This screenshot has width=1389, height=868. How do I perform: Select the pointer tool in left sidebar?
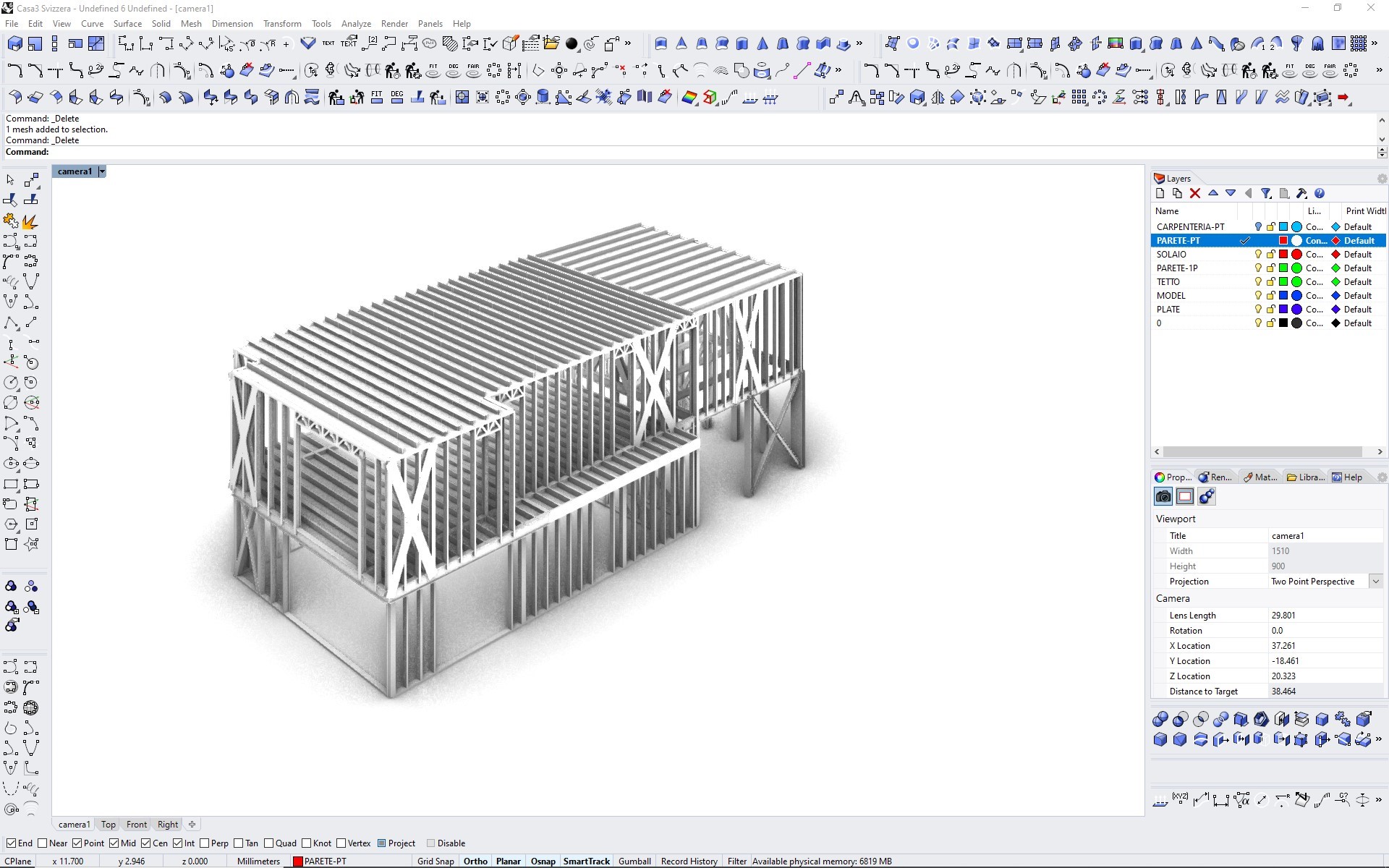coord(10,179)
